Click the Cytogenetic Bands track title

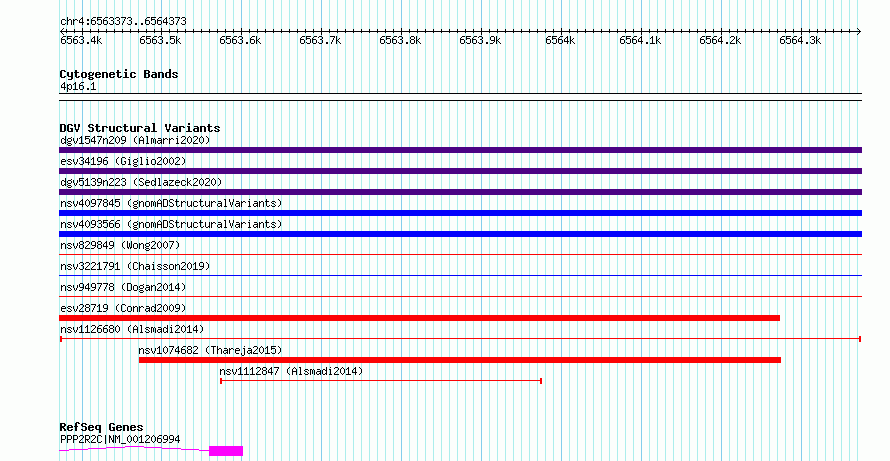[119, 74]
